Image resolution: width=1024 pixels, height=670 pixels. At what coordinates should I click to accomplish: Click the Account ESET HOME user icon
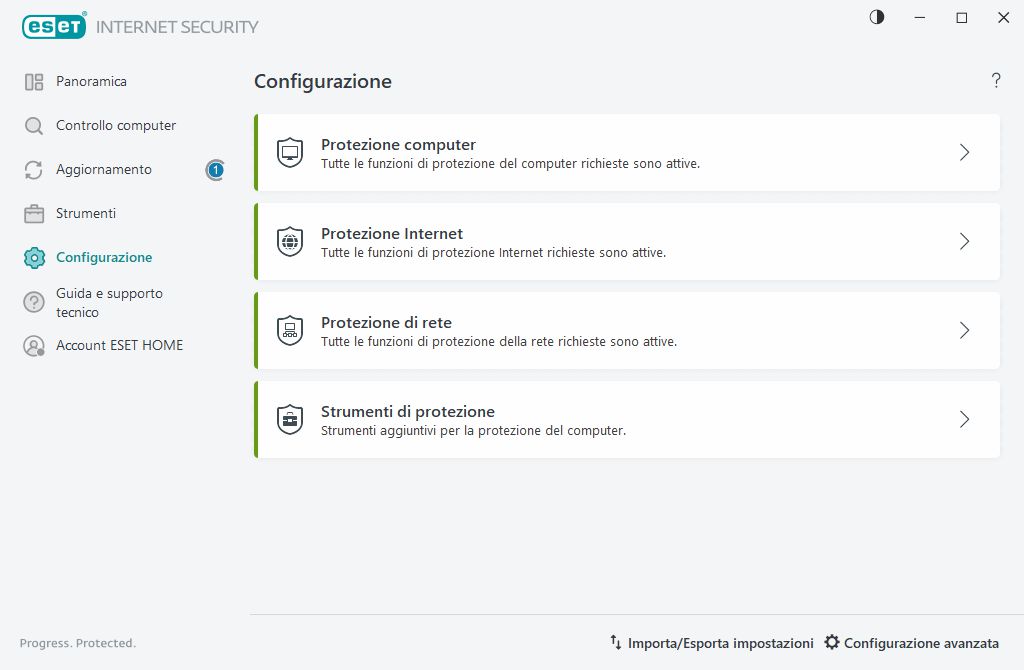(34, 346)
